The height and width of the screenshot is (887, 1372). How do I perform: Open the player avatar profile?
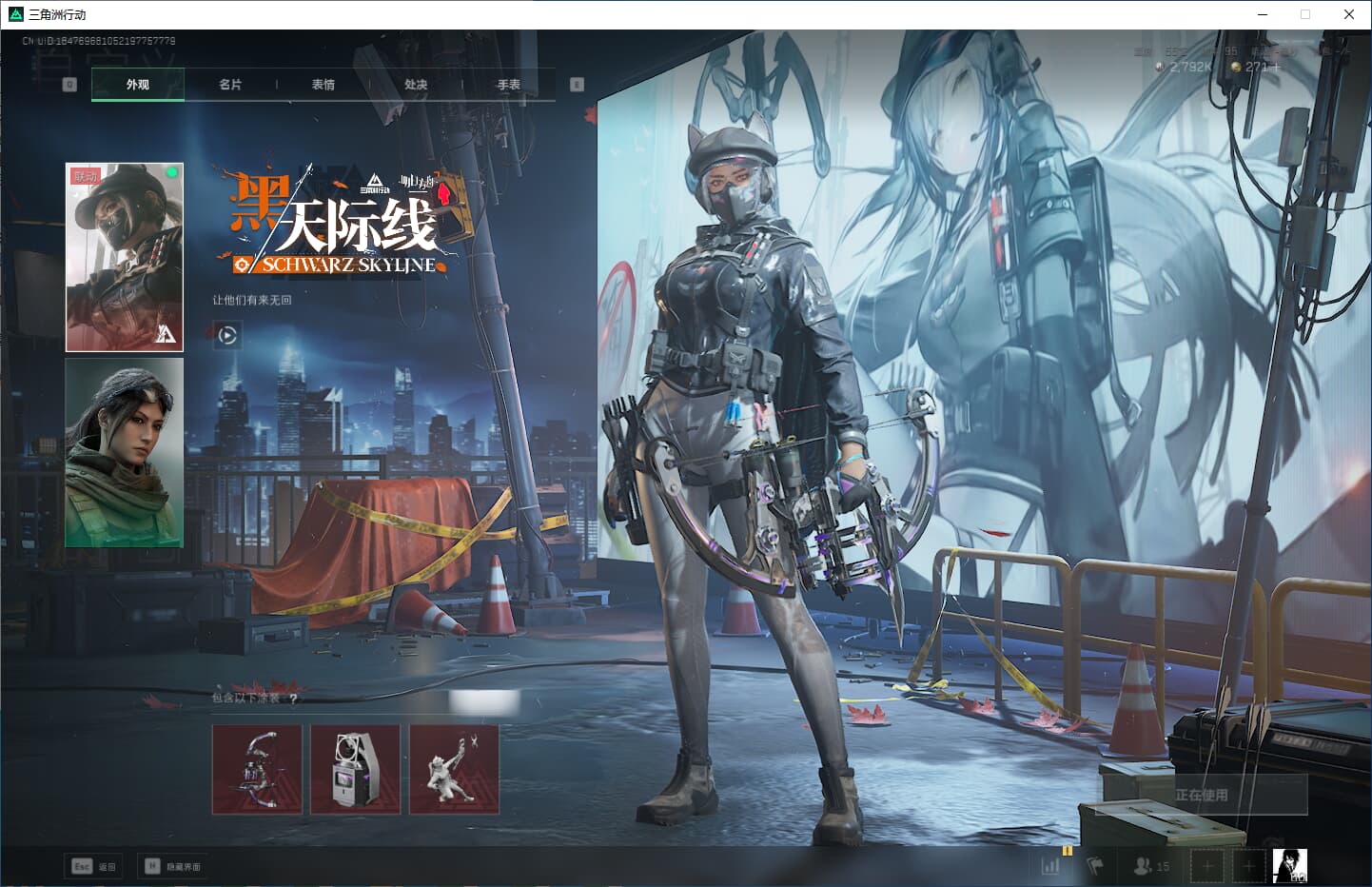point(1289,866)
